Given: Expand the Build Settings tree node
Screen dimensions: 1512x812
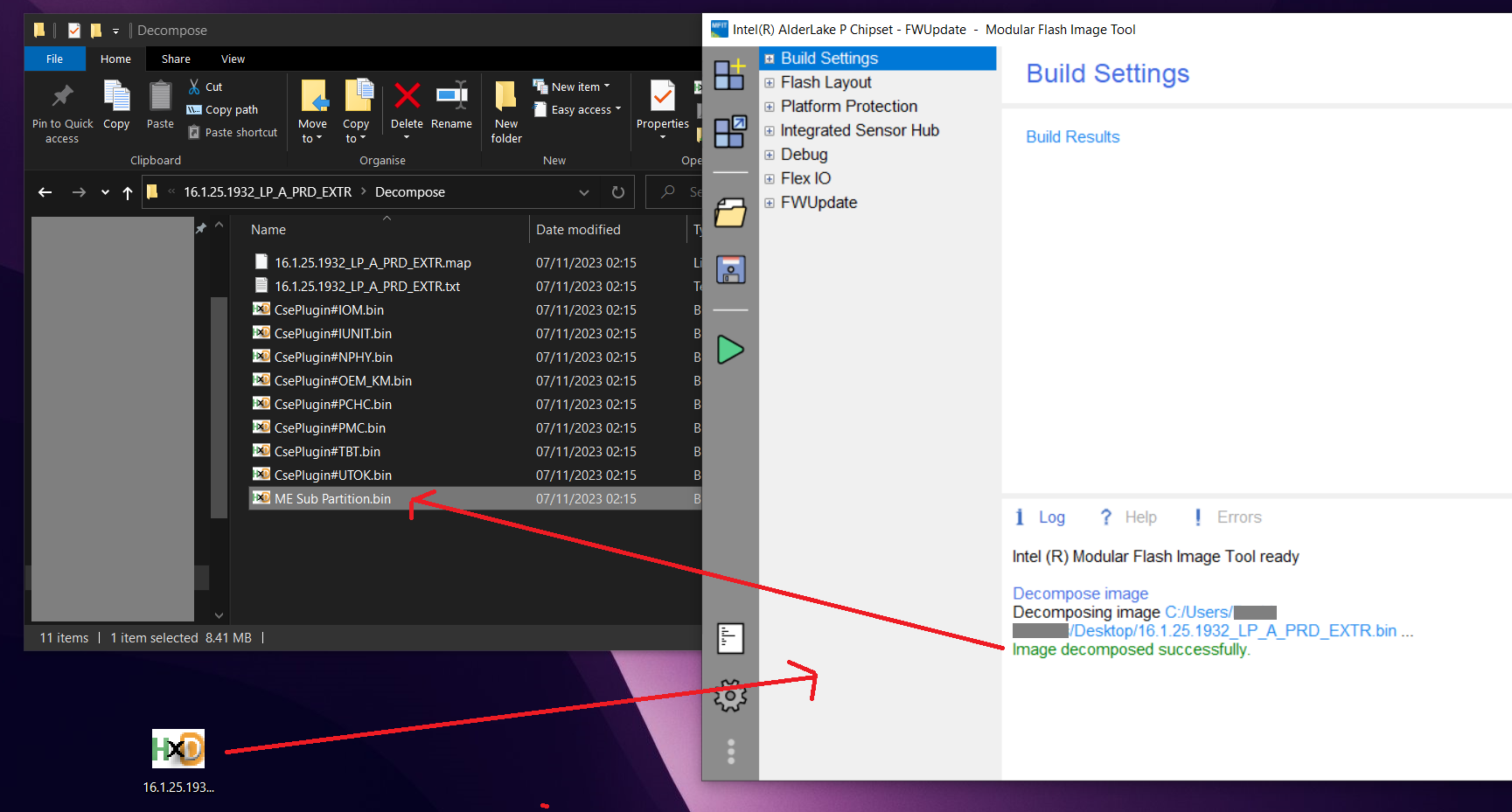Looking at the screenshot, I should click(770, 59).
